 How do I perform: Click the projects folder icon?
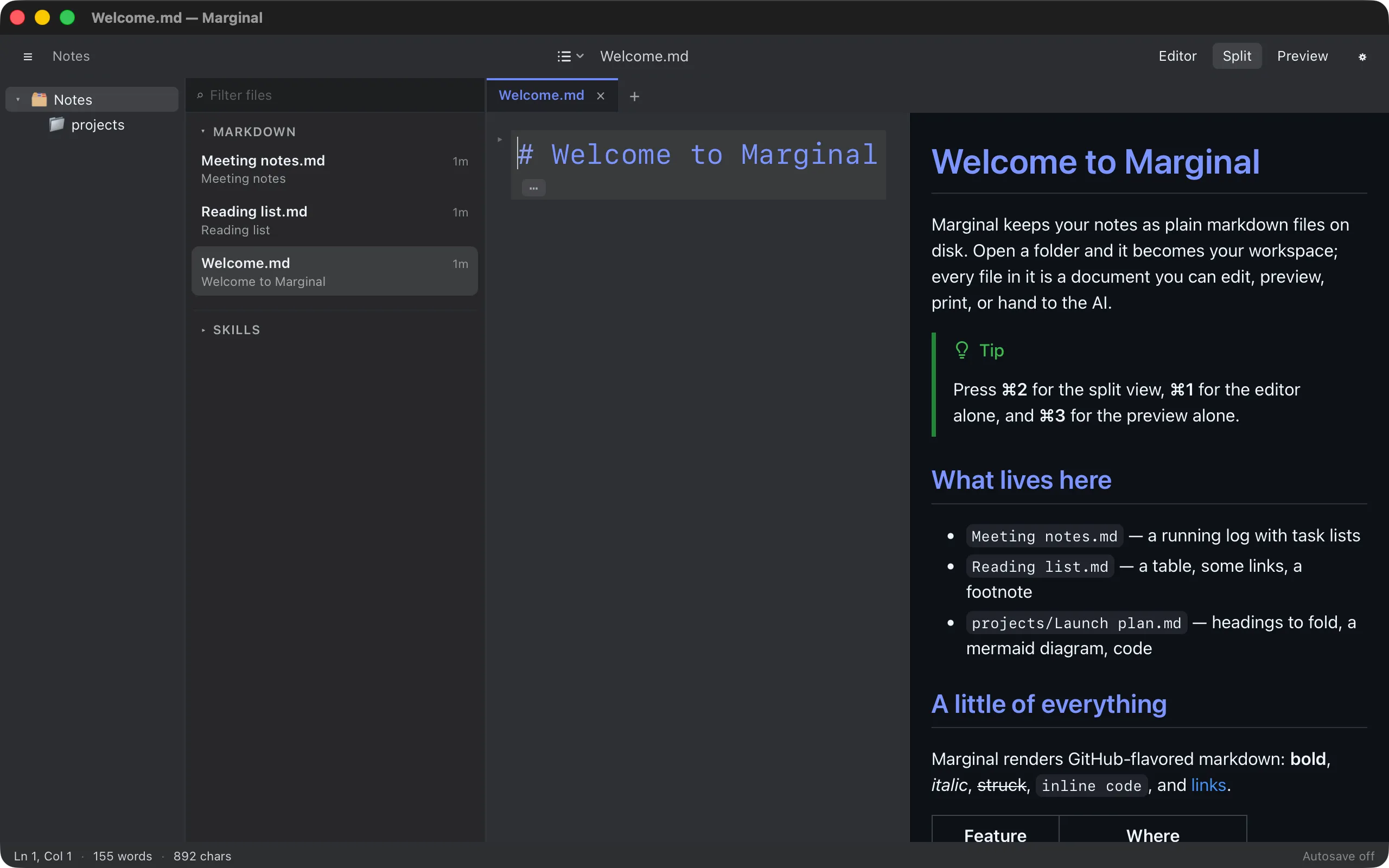[x=56, y=124]
